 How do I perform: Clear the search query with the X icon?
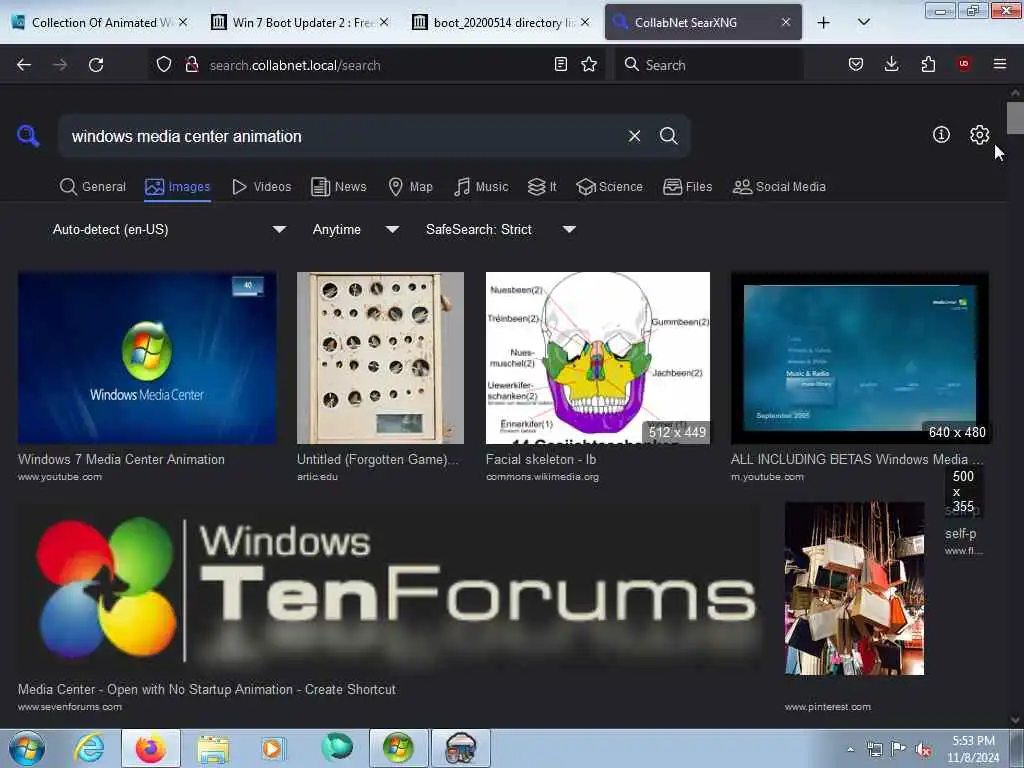pyautogui.click(x=634, y=136)
